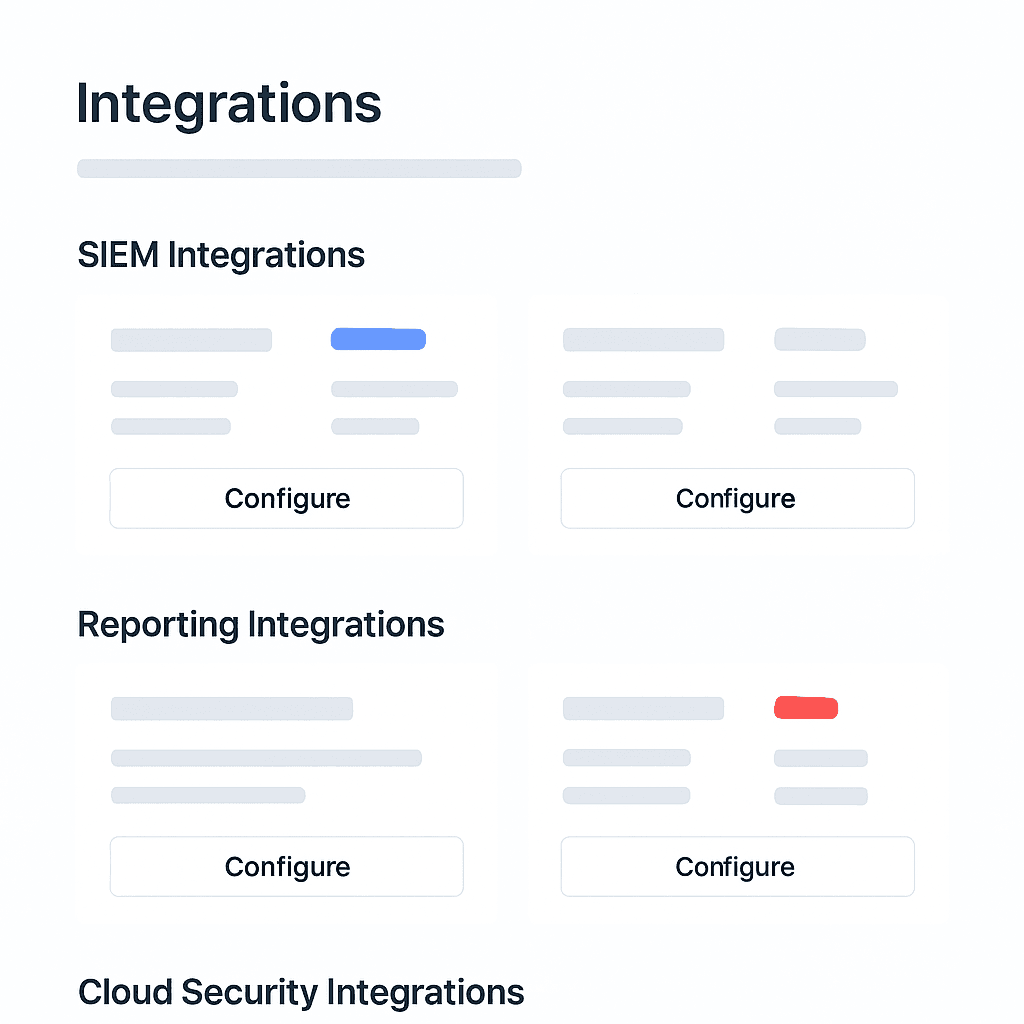Select the second Reporting card's logo placeholder
This screenshot has height=1024, width=1024.
click(643, 708)
